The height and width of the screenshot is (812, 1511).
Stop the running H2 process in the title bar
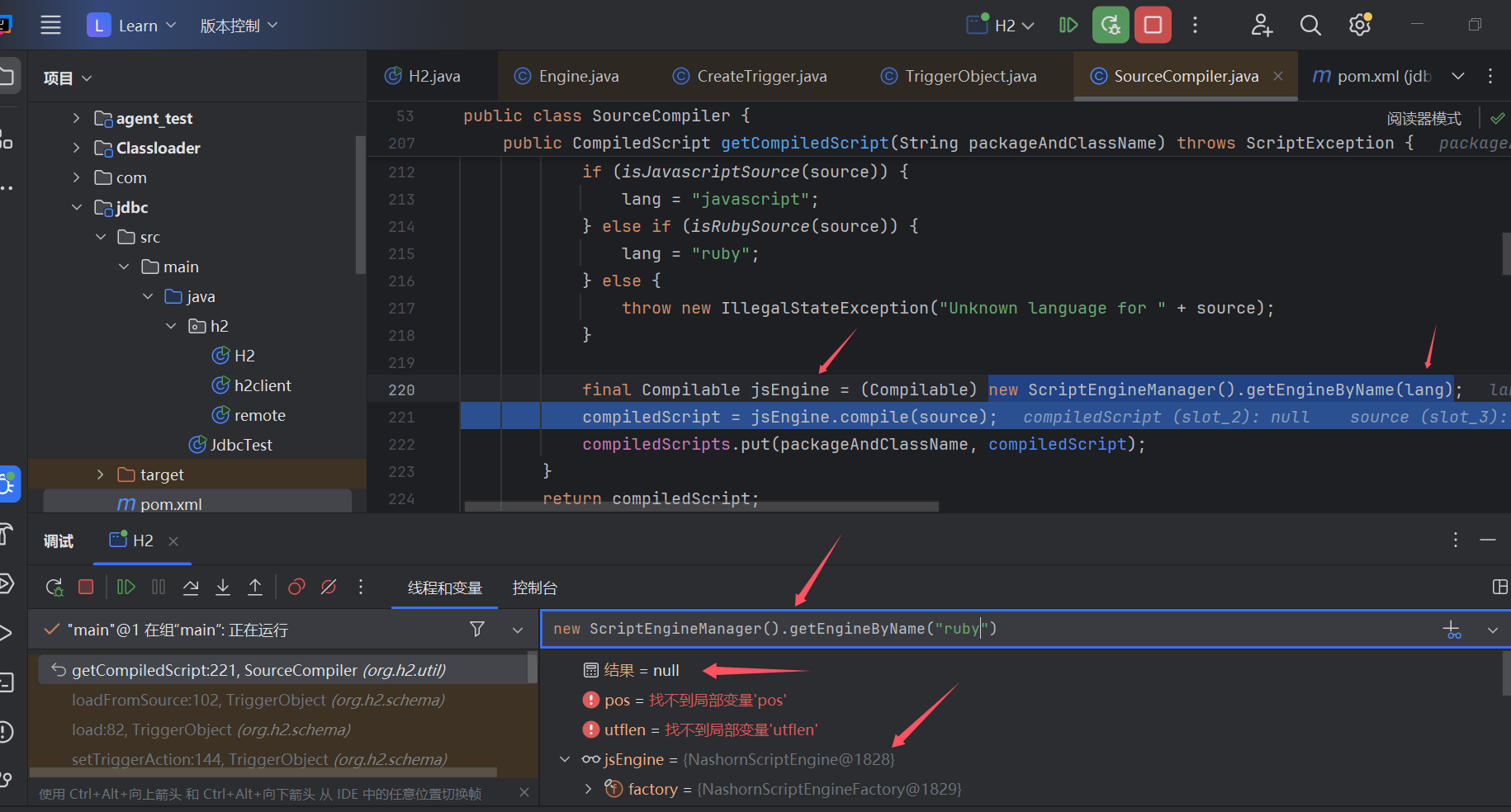[1153, 25]
